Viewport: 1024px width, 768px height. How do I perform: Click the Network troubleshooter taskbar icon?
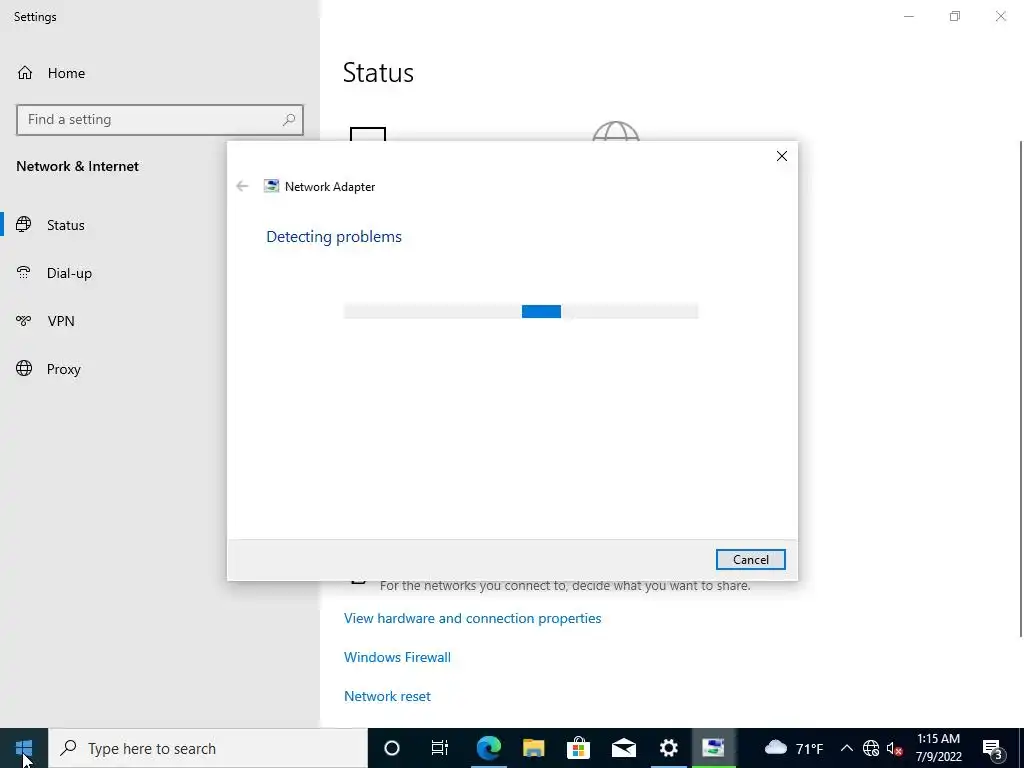[x=713, y=748]
